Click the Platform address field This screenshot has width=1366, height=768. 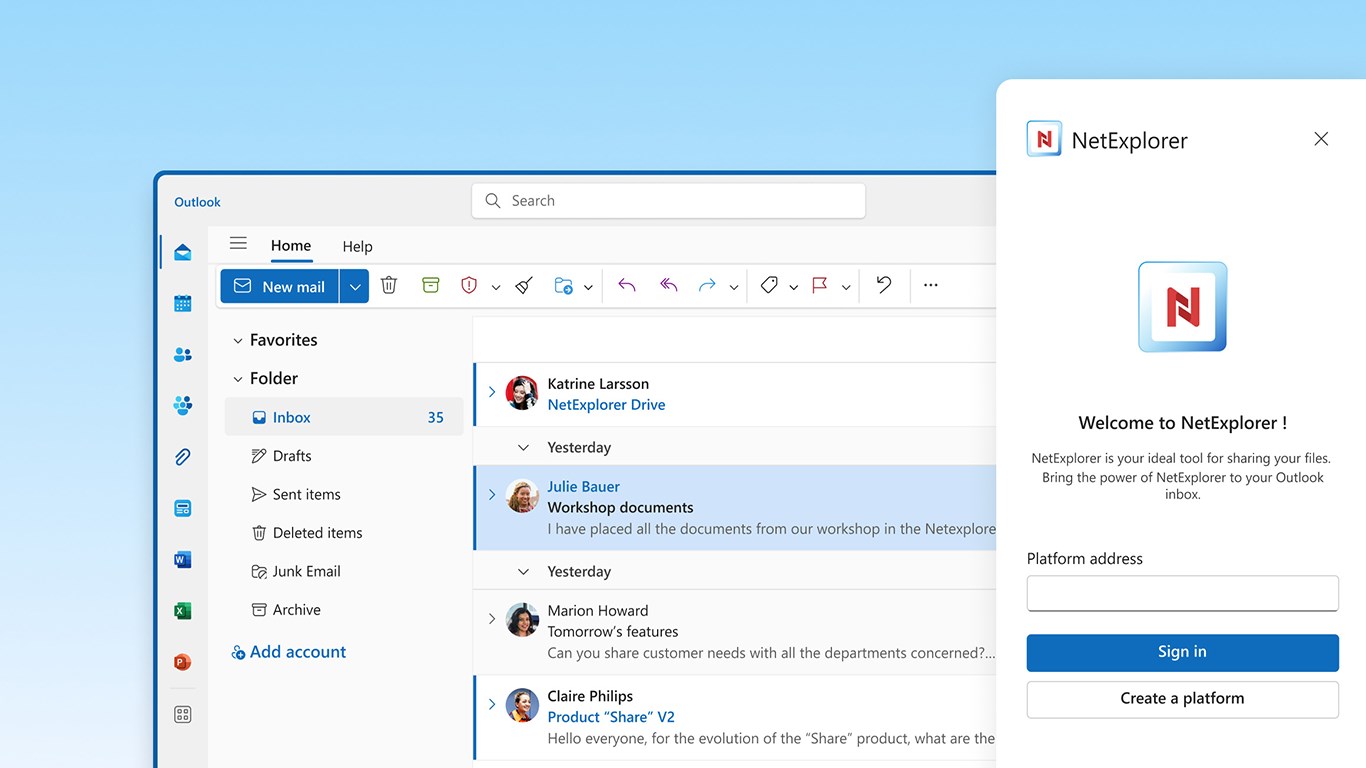pyautogui.click(x=1182, y=593)
